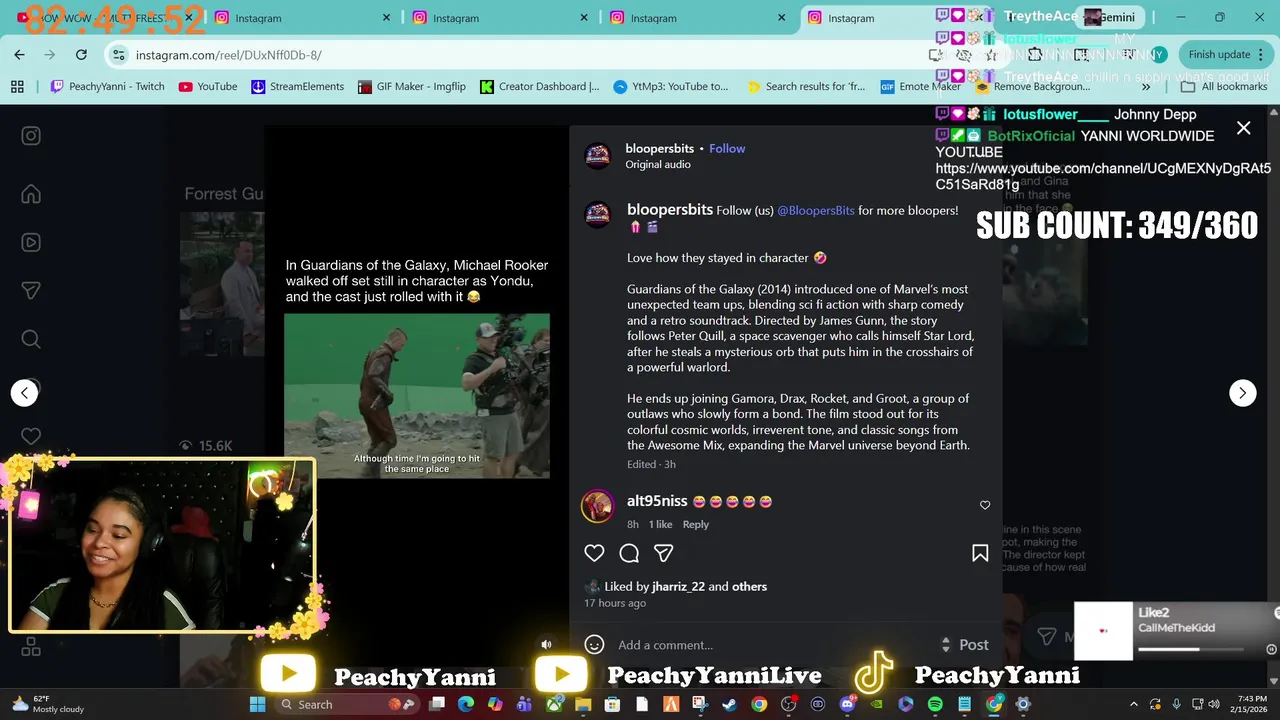Image resolution: width=1280 pixels, height=720 pixels.
Task: Close the reel overlay with the X
Action: click(x=1243, y=128)
